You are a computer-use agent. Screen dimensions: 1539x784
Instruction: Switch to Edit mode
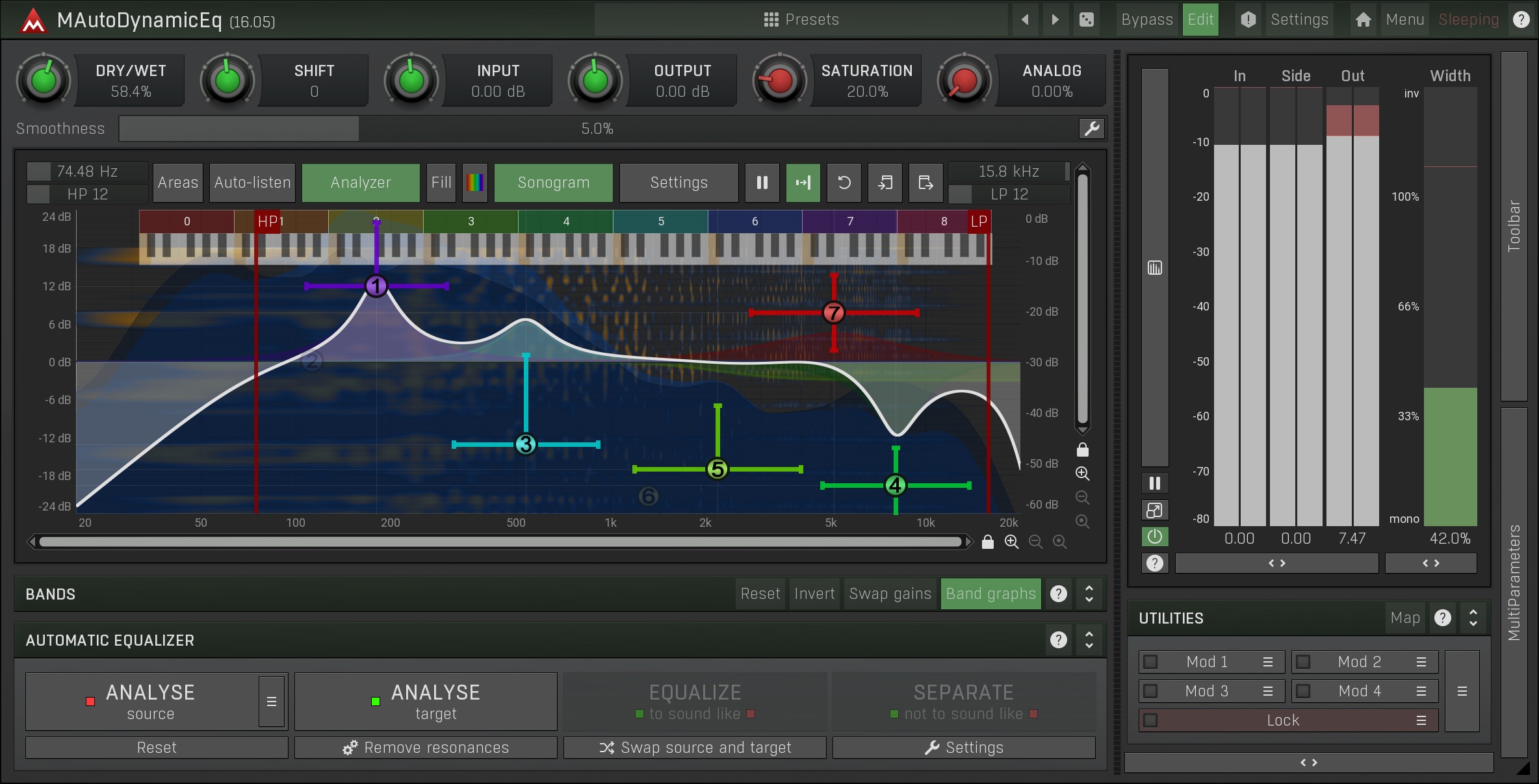tap(1200, 19)
